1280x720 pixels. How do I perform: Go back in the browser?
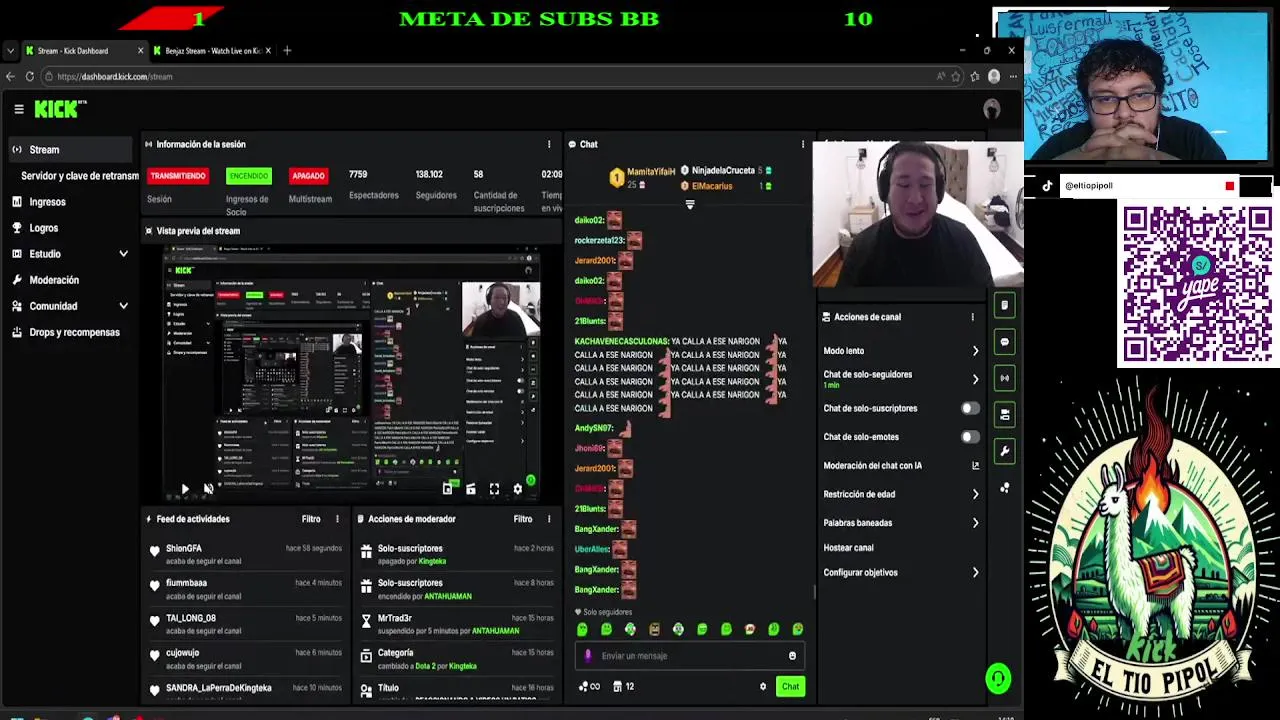[10, 76]
